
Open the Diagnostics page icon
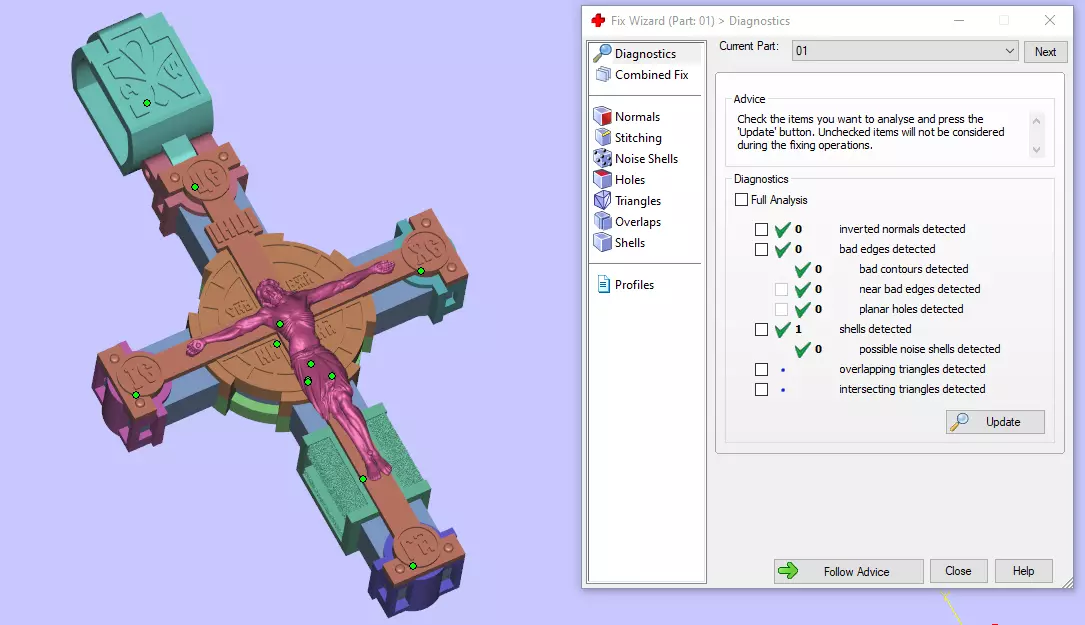point(602,53)
